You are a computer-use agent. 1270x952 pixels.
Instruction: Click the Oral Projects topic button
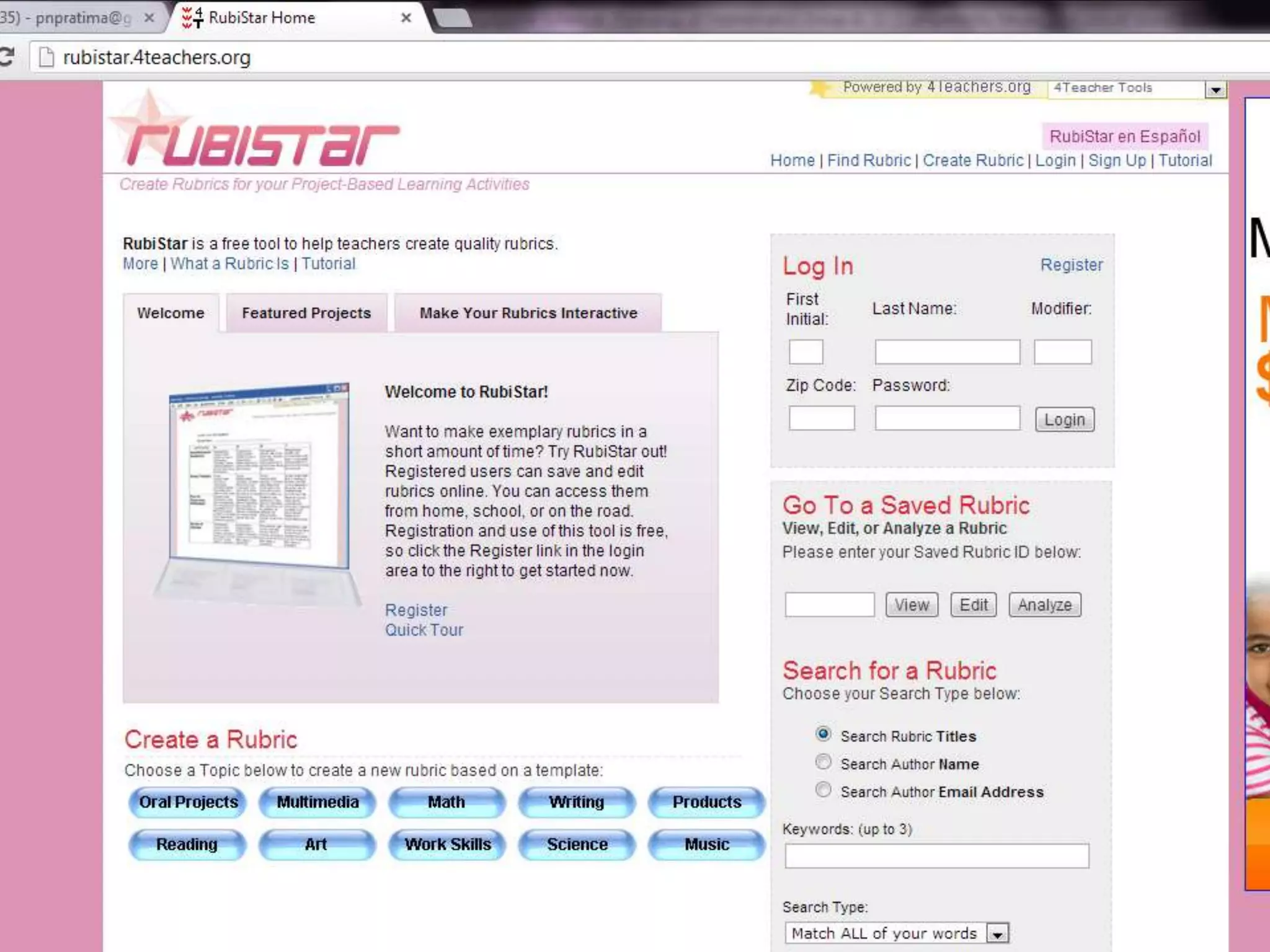[x=188, y=802]
